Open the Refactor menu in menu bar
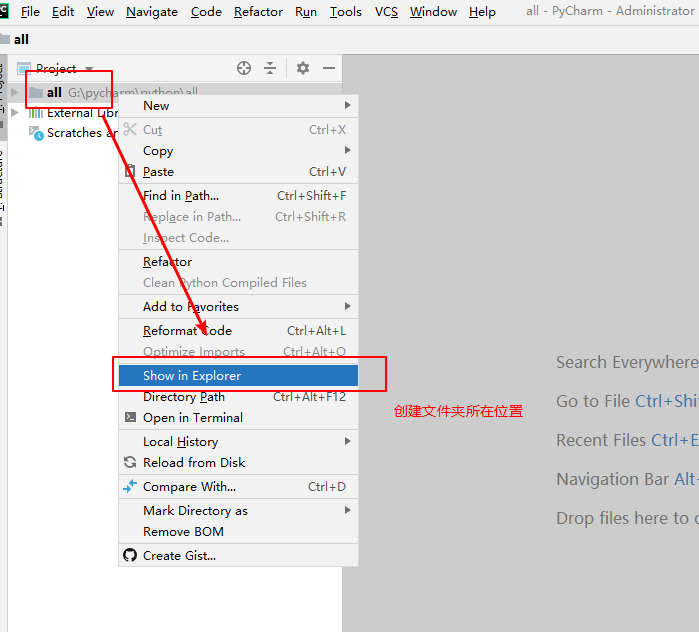The image size is (699, 632). coord(258,12)
